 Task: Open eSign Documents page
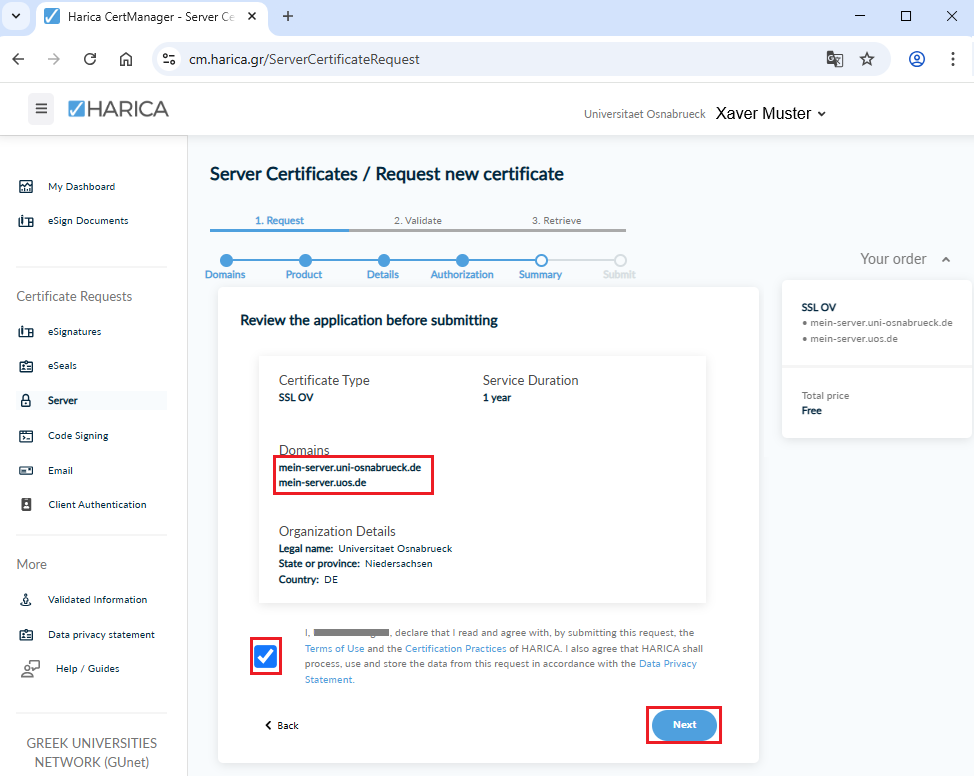click(x=88, y=221)
